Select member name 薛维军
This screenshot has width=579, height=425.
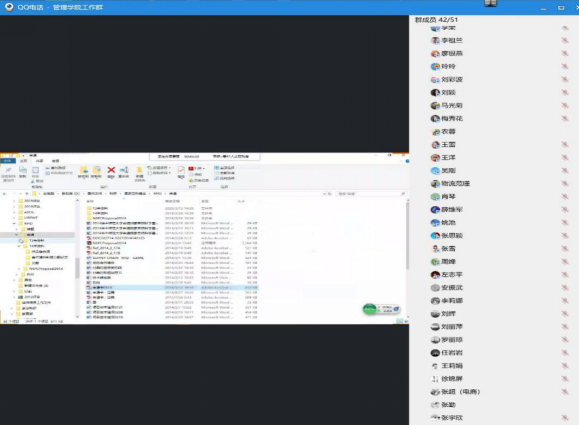(452, 209)
